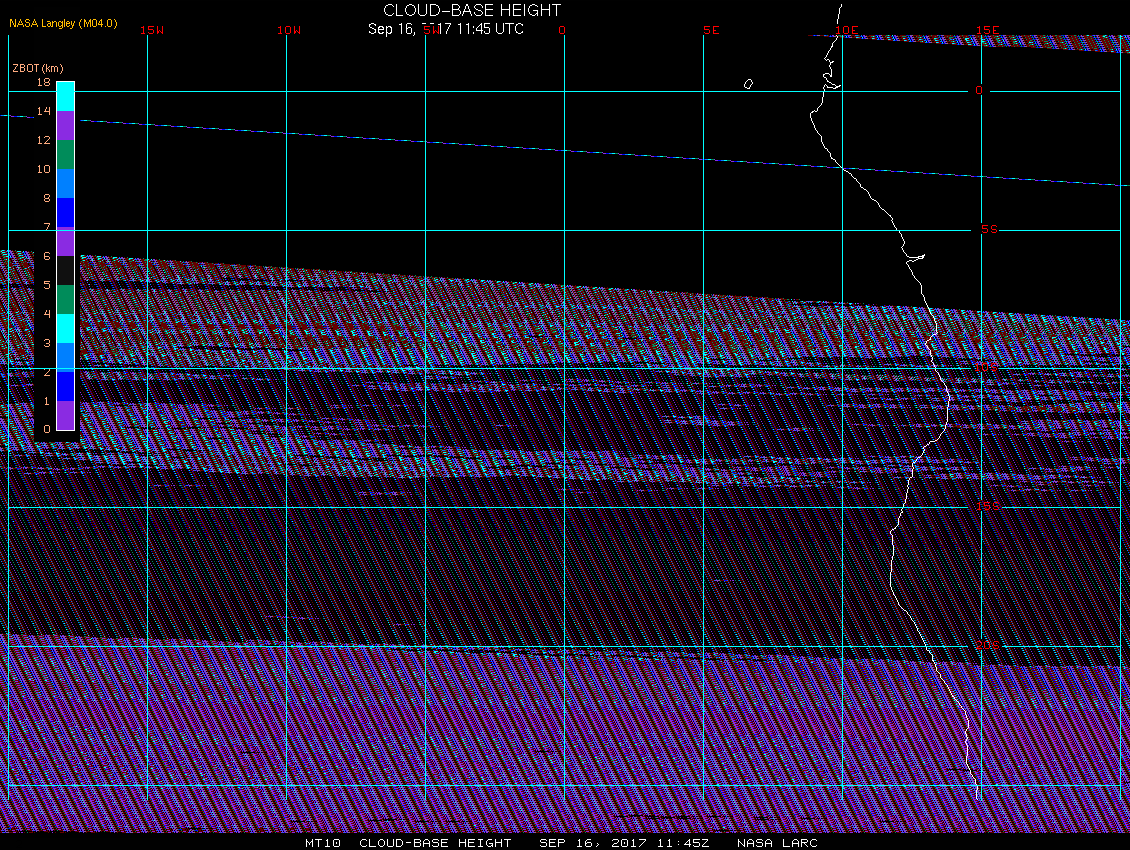
Task: Select the dark blue 7–8 km swatch
Action: pyautogui.click(x=66, y=212)
